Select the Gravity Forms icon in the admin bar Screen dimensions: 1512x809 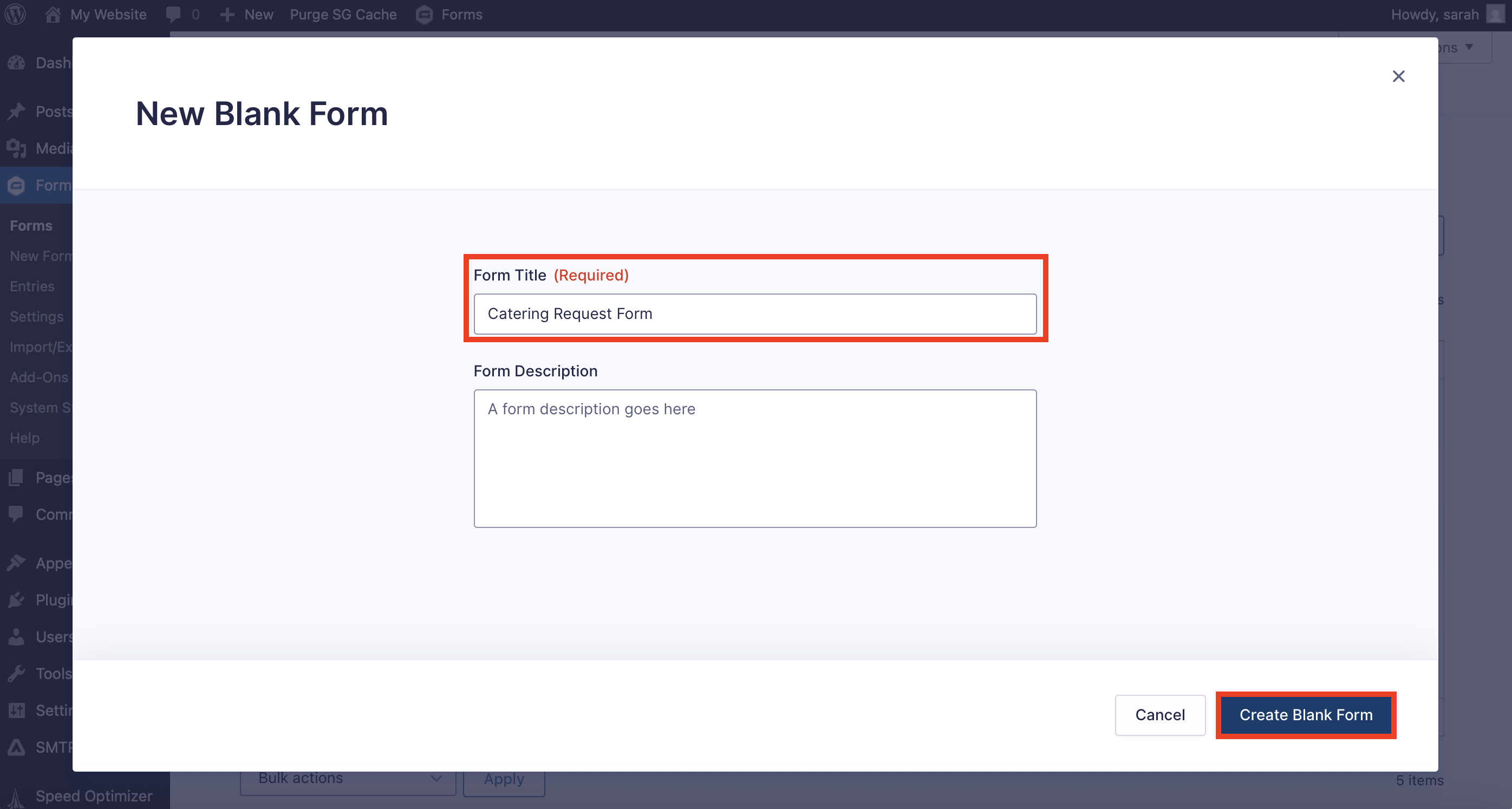(424, 15)
